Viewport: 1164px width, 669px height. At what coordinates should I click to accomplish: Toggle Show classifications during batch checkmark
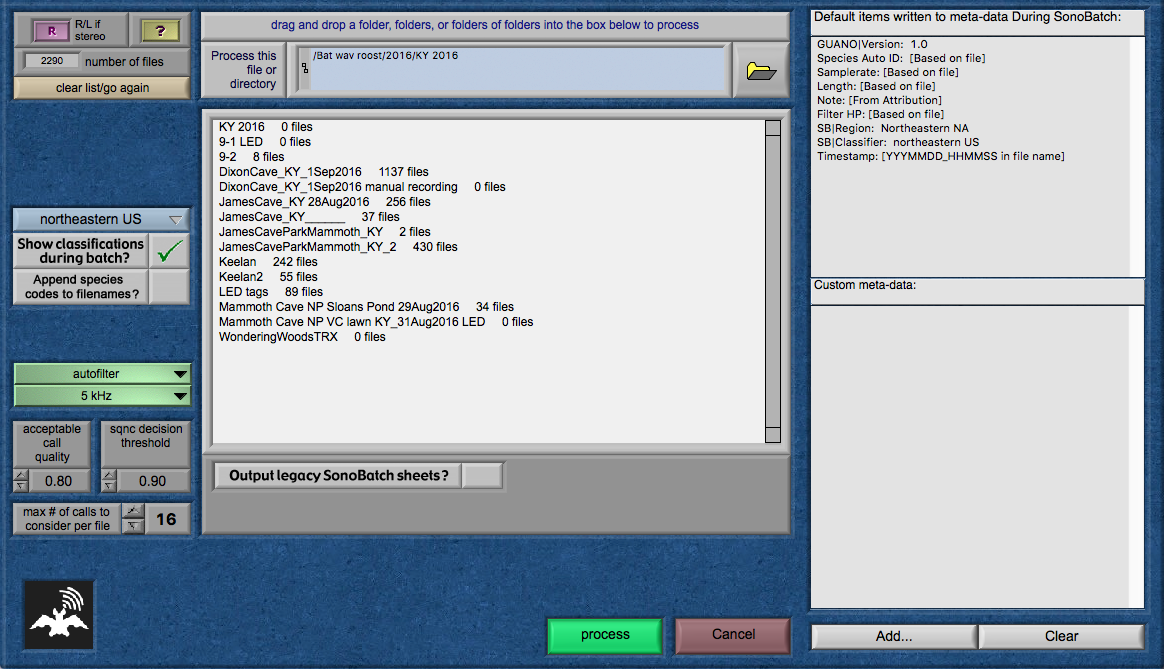pos(169,251)
